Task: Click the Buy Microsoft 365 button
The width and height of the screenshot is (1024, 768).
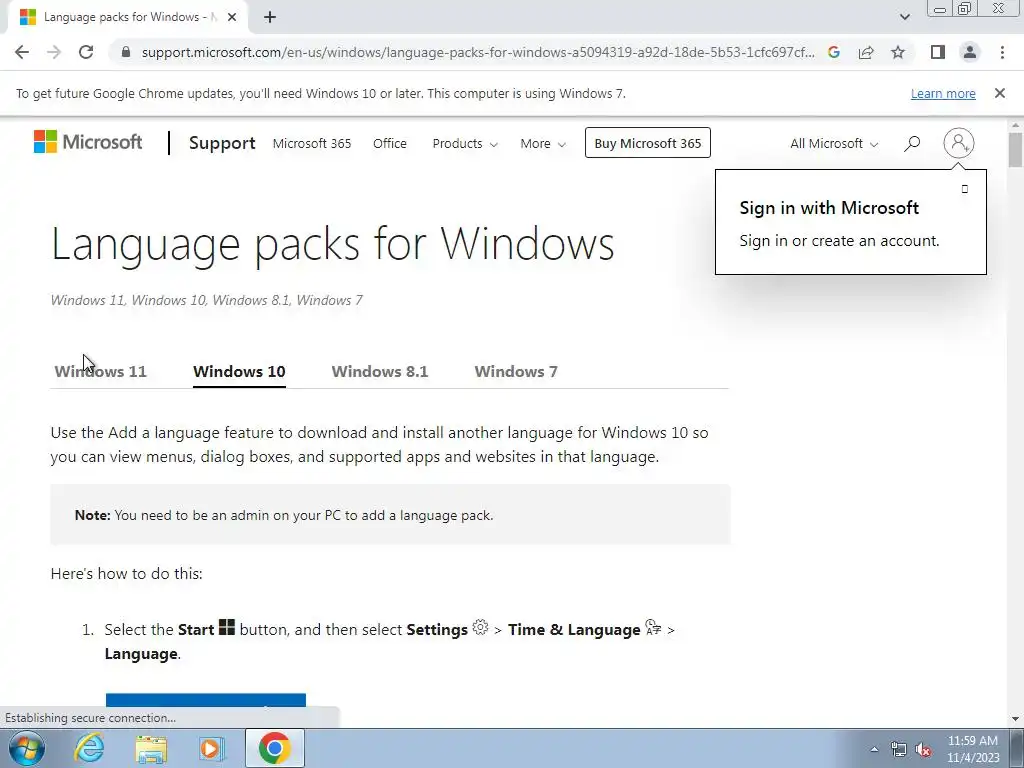Action: pyautogui.click(x=648, y=143)
